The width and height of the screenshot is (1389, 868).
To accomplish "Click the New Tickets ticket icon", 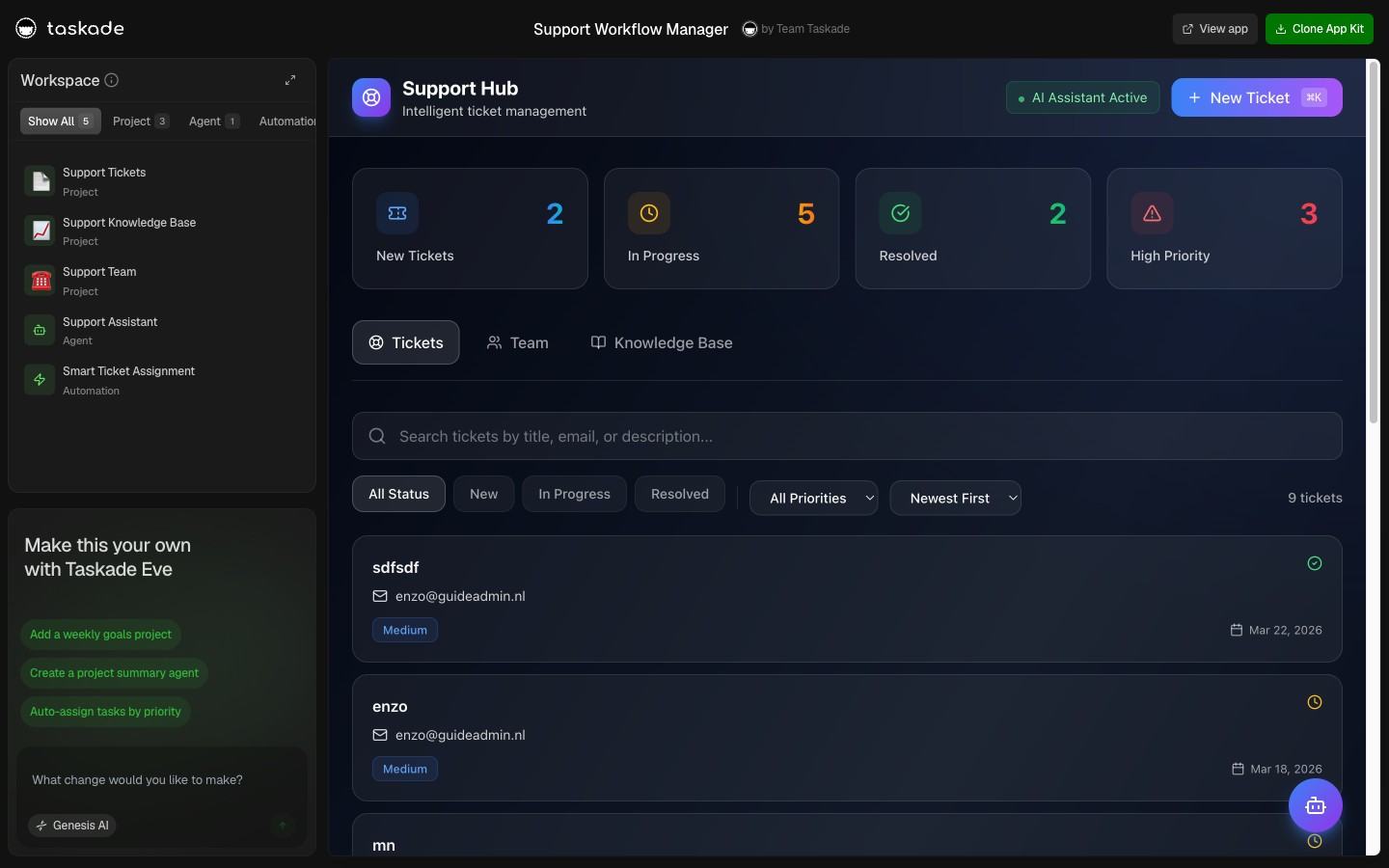I will click(397, 213).
